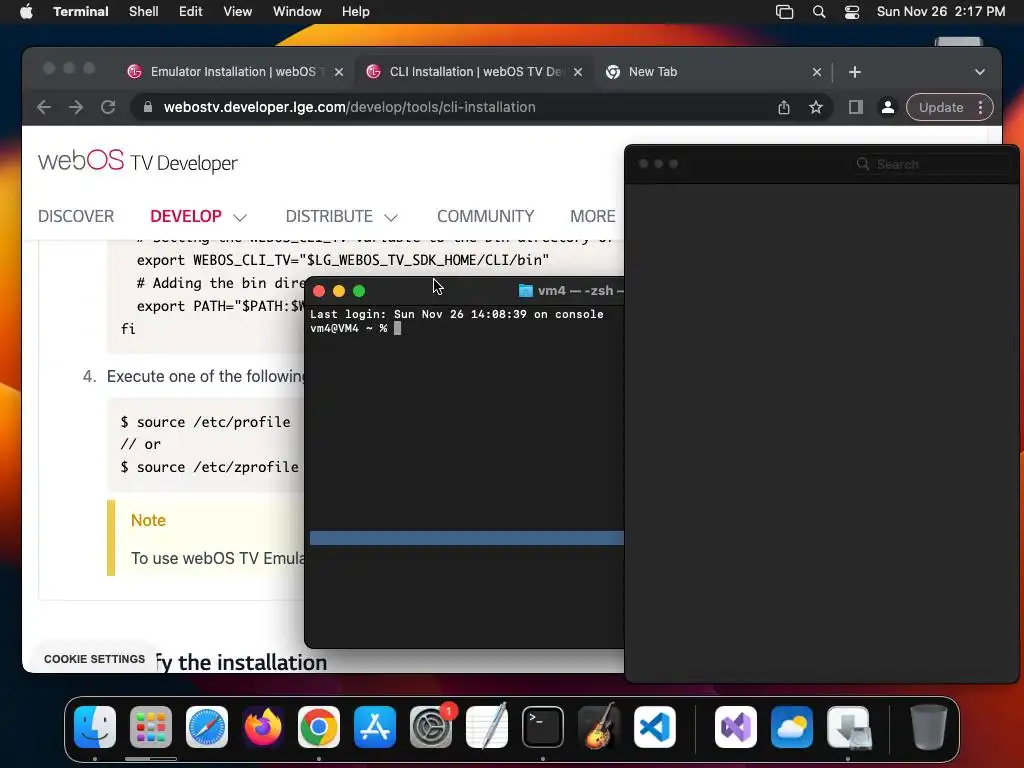Open Visual Studio Code in Dock
Viewport: 1024px width, 768px height.
pos(655,727)
